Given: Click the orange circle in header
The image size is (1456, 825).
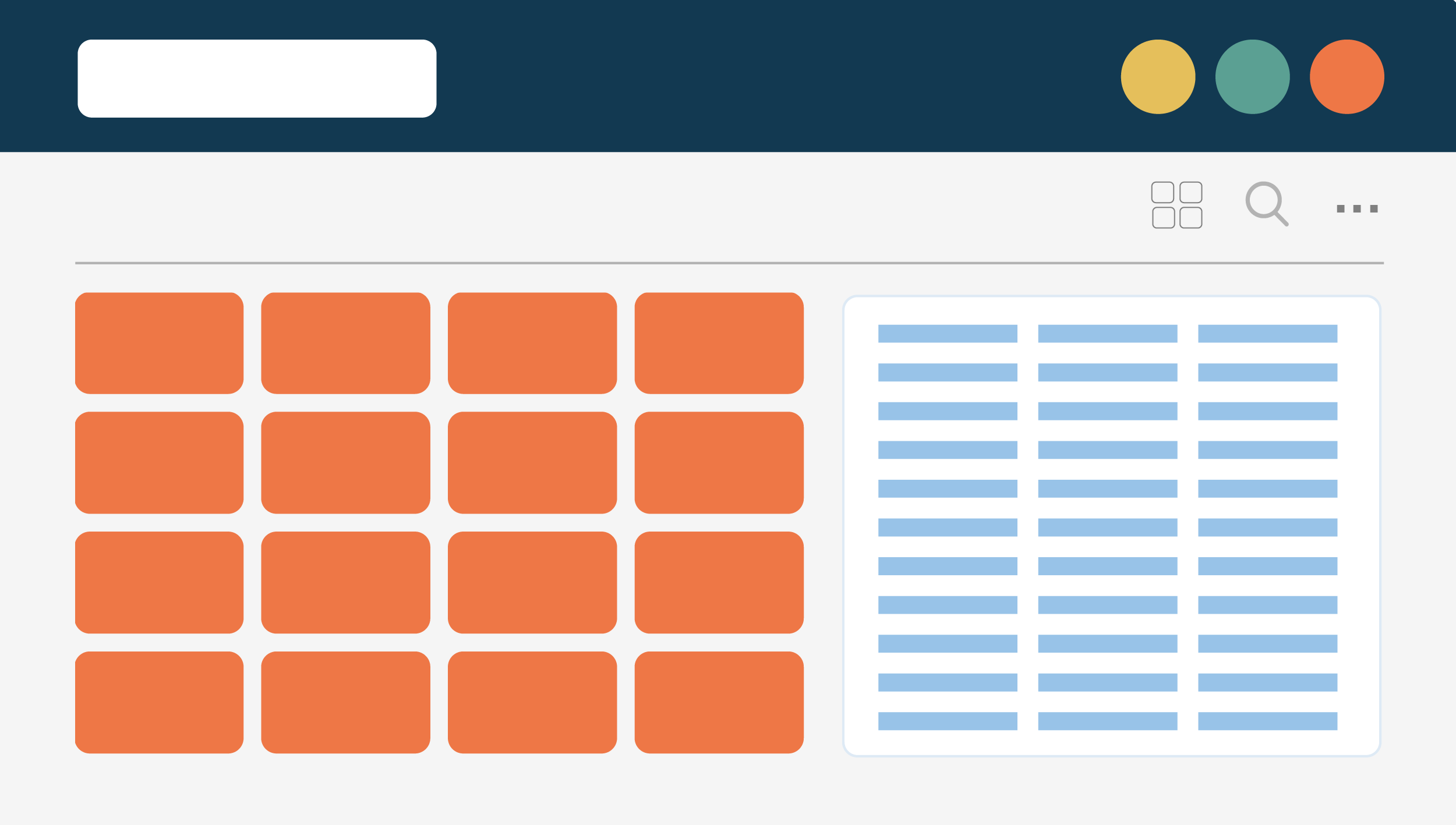Looking at the screenshot, I should pos(1347,77).
